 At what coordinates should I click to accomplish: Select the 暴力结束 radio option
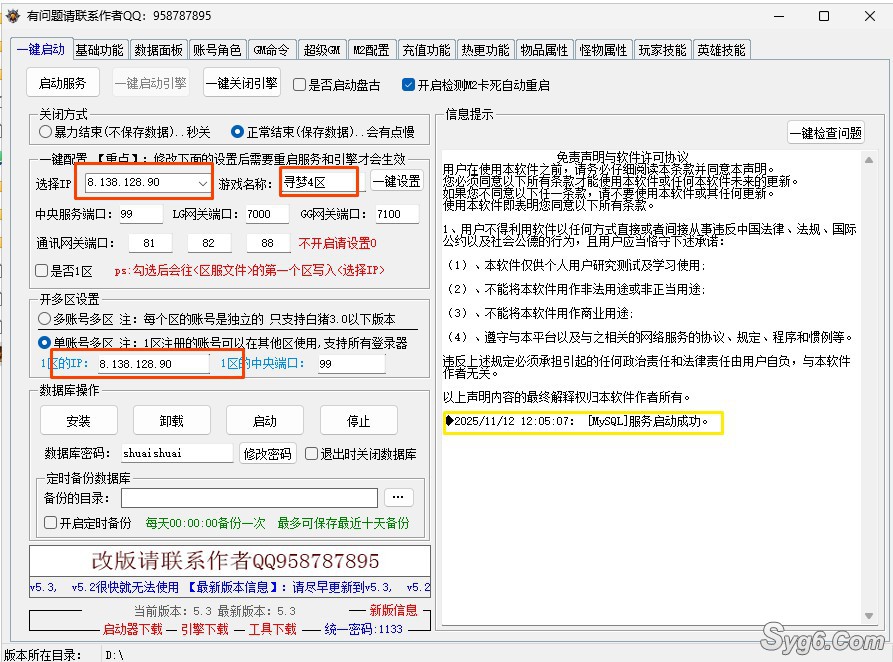[46, 131]
